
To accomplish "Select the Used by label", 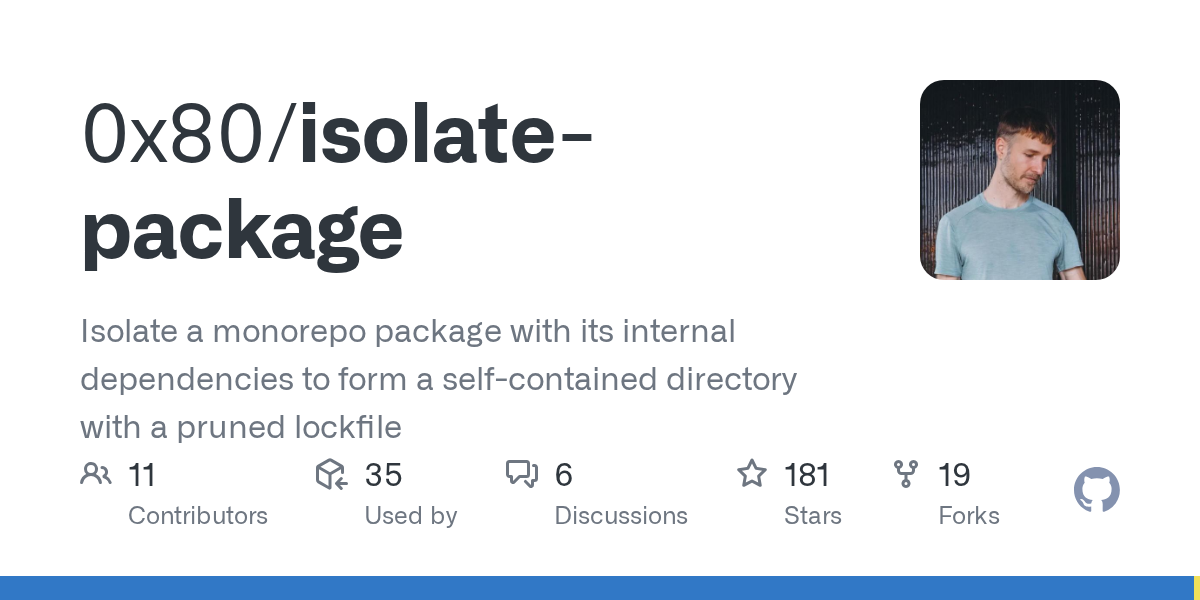I will pos(411,516).
